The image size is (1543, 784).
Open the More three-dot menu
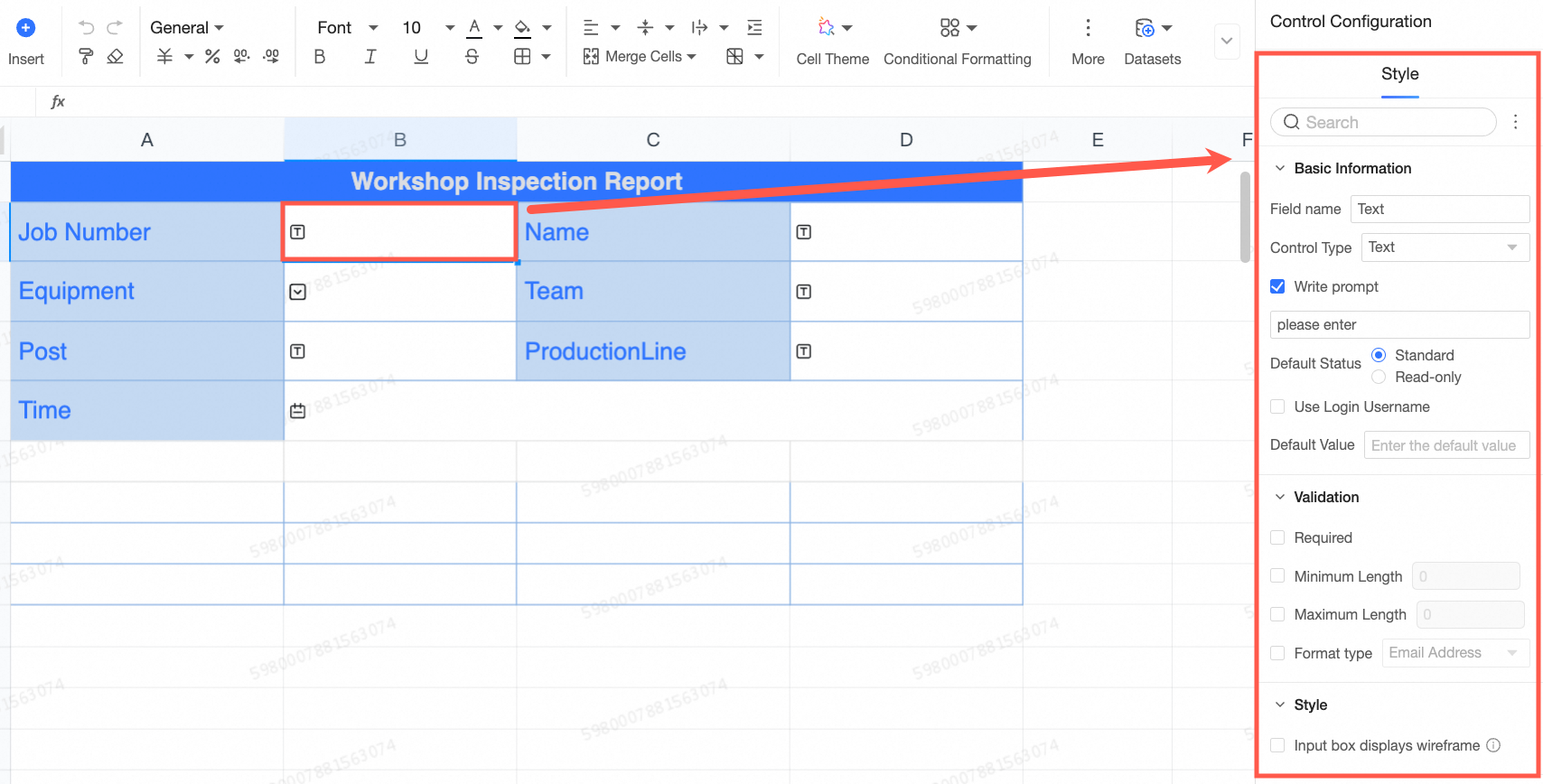(1088, 28)
